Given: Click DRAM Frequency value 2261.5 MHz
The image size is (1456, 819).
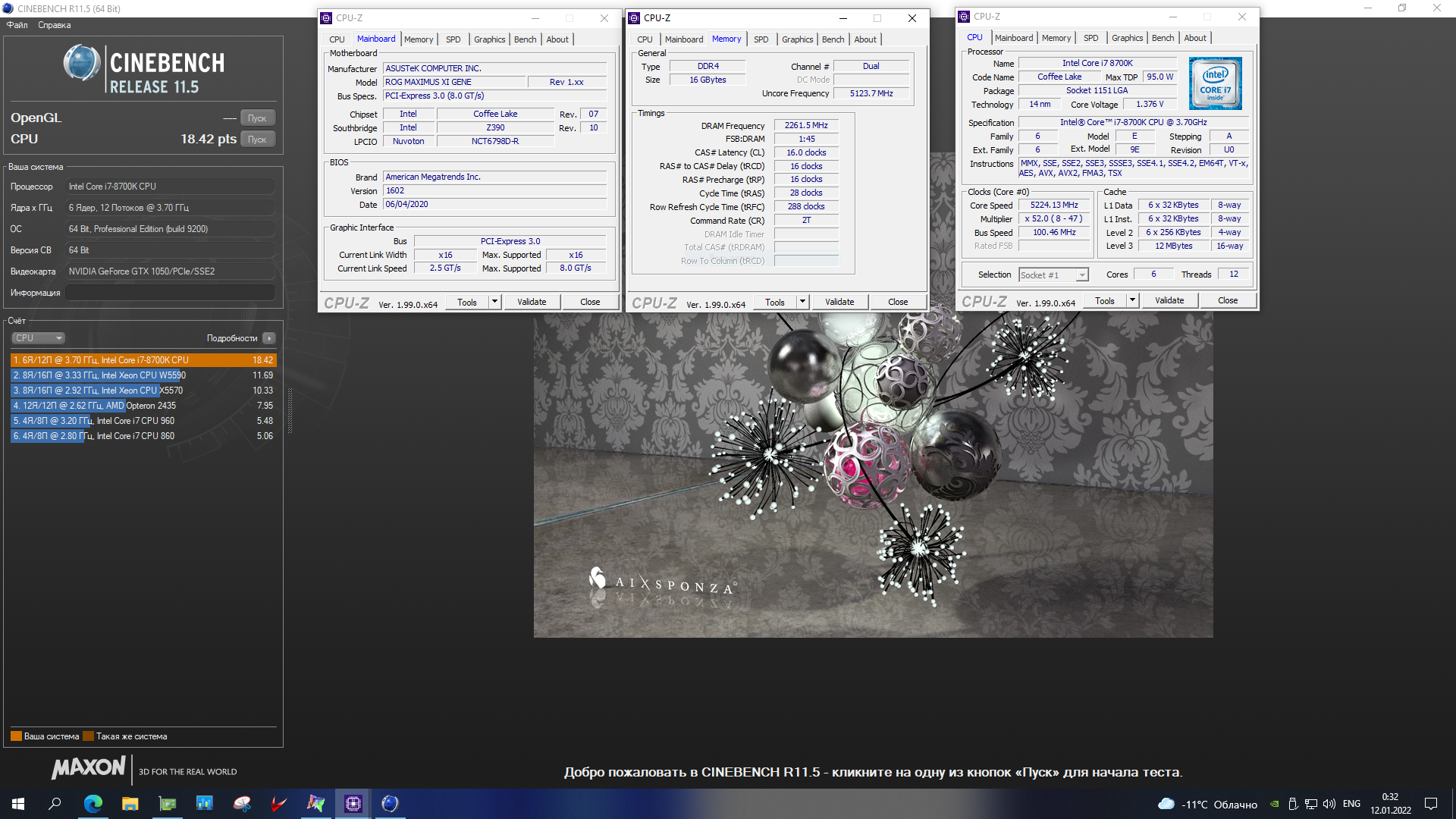Looking at the screenshot, I should coord(806,125).
